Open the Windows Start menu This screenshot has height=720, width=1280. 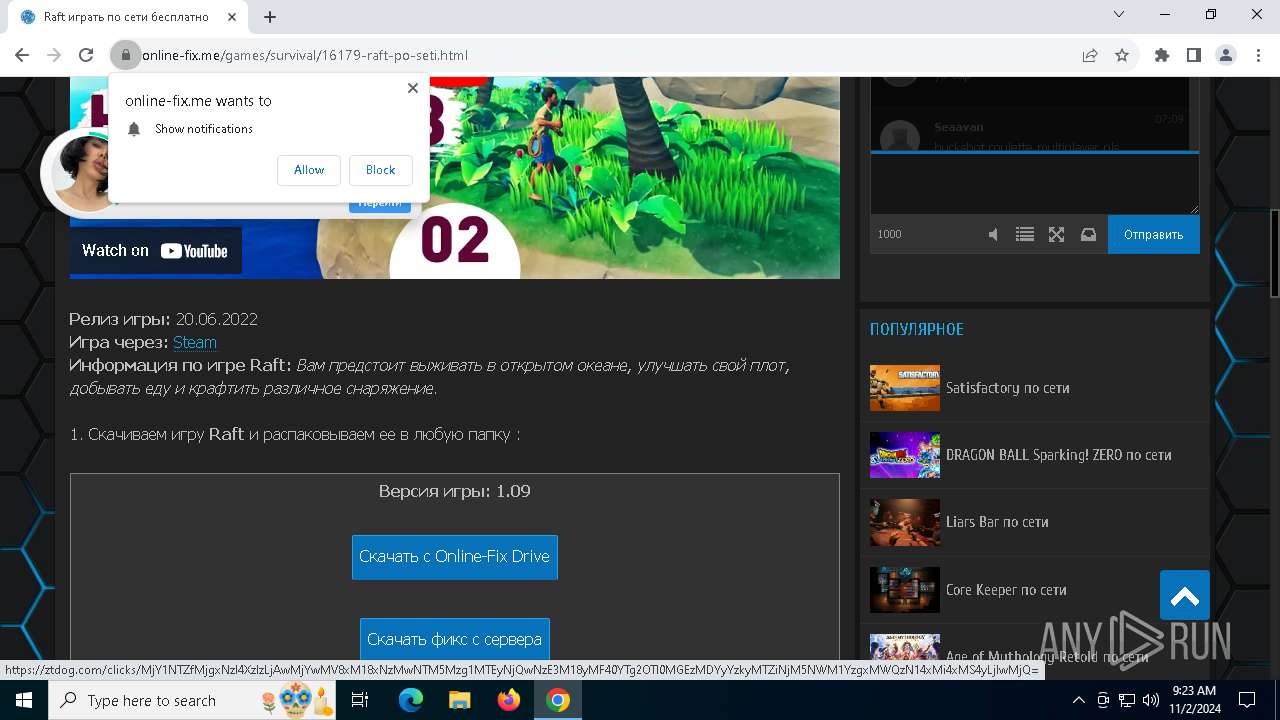pos(23,700)
